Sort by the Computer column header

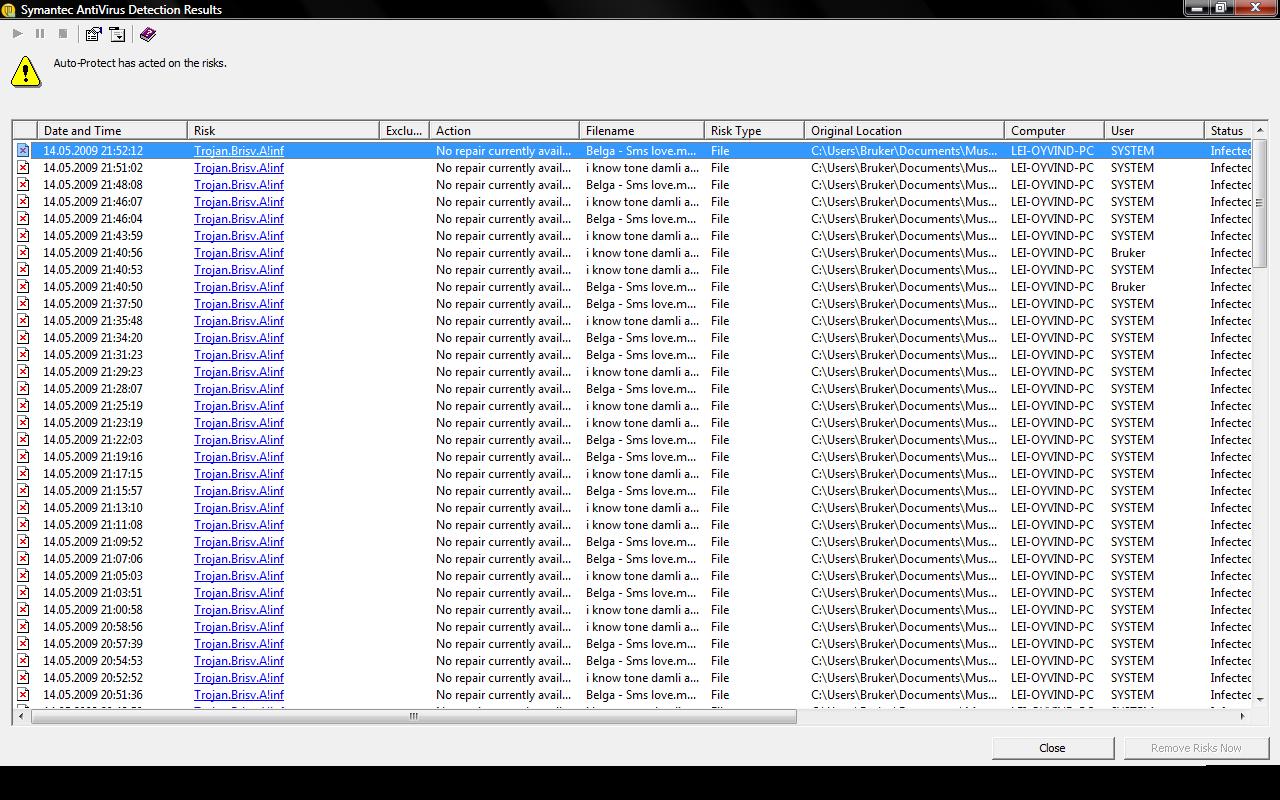click(1054, 131)
